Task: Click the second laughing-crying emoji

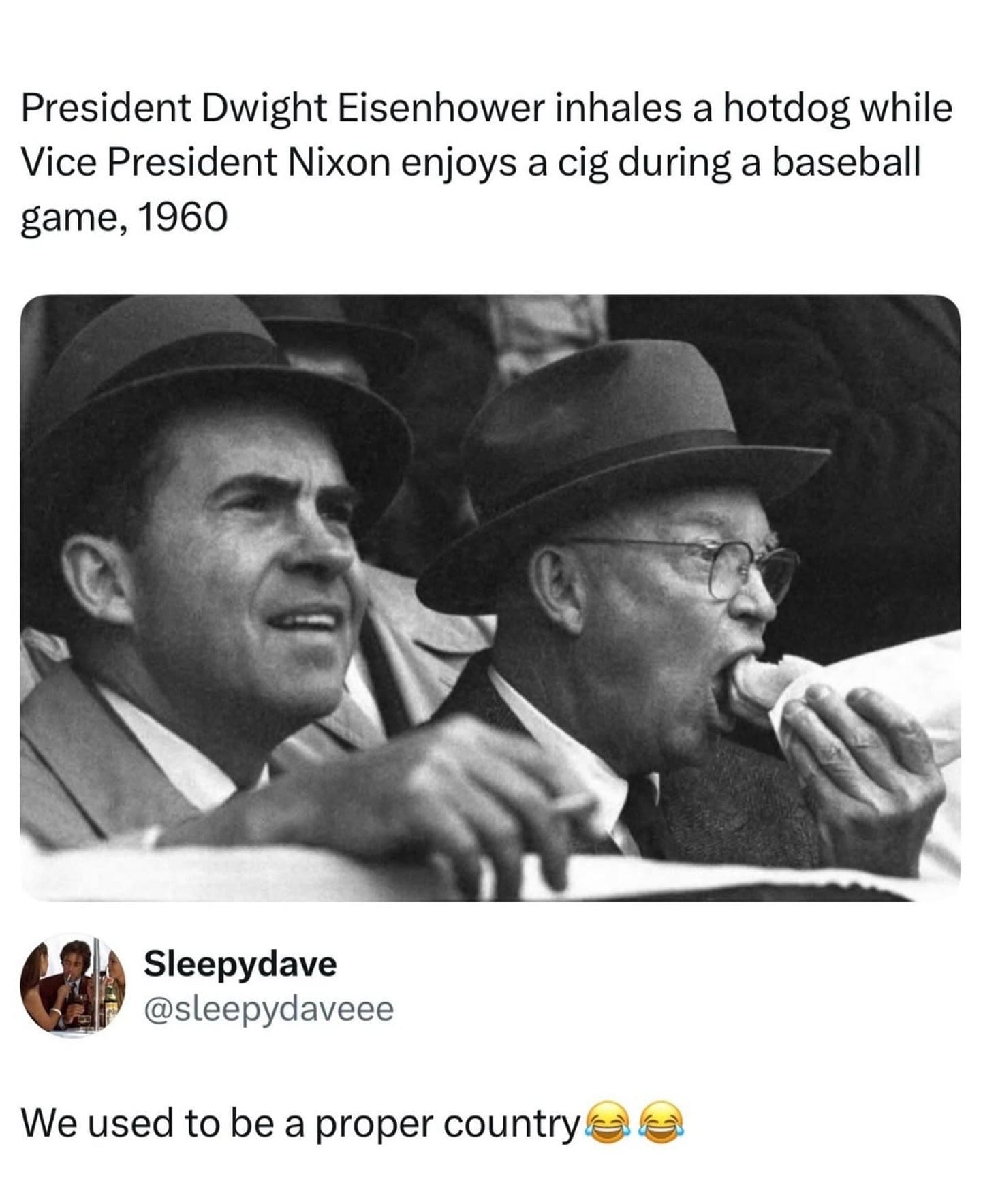Action: [x=659, y=1124]
